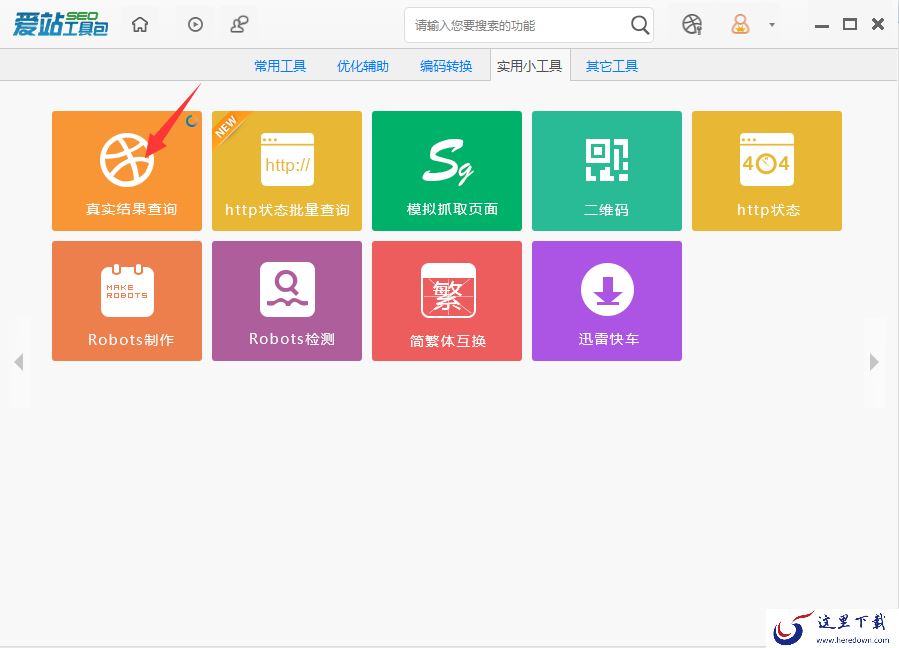This screenshot has height=648, width=899.
Task: Click the user feedback icon in header
Action: pos(240,25)
